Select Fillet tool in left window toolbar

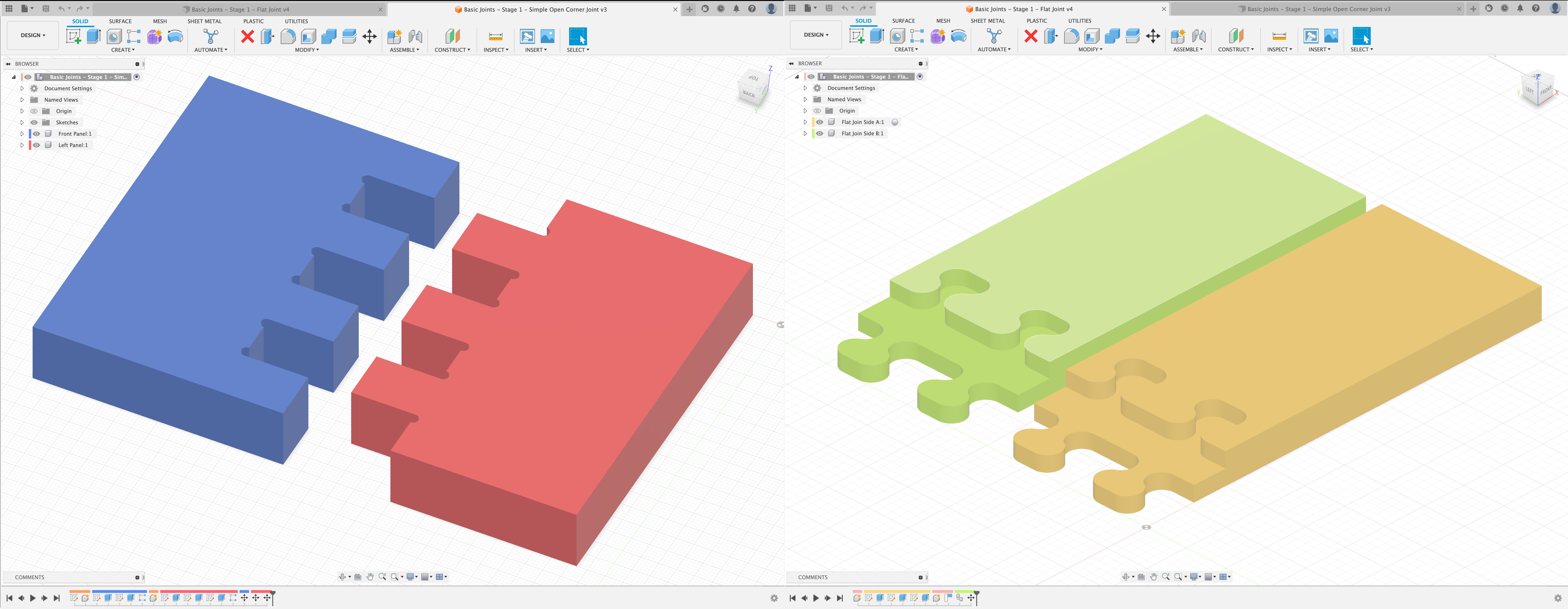click(x=288, y=37)
